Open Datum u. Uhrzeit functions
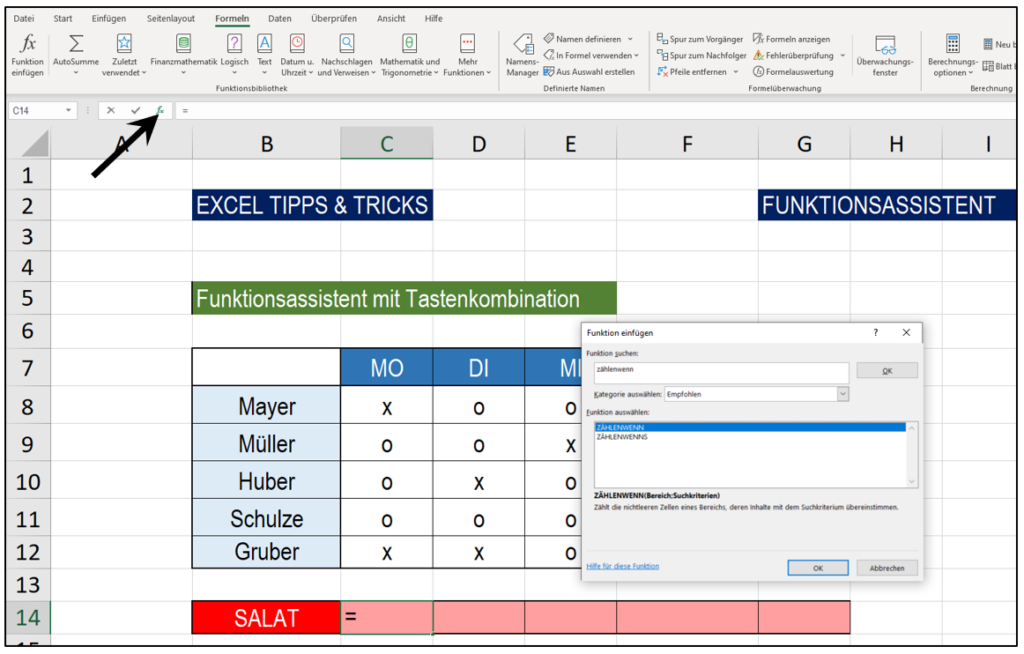The image size is (1024, 654). 297,55
